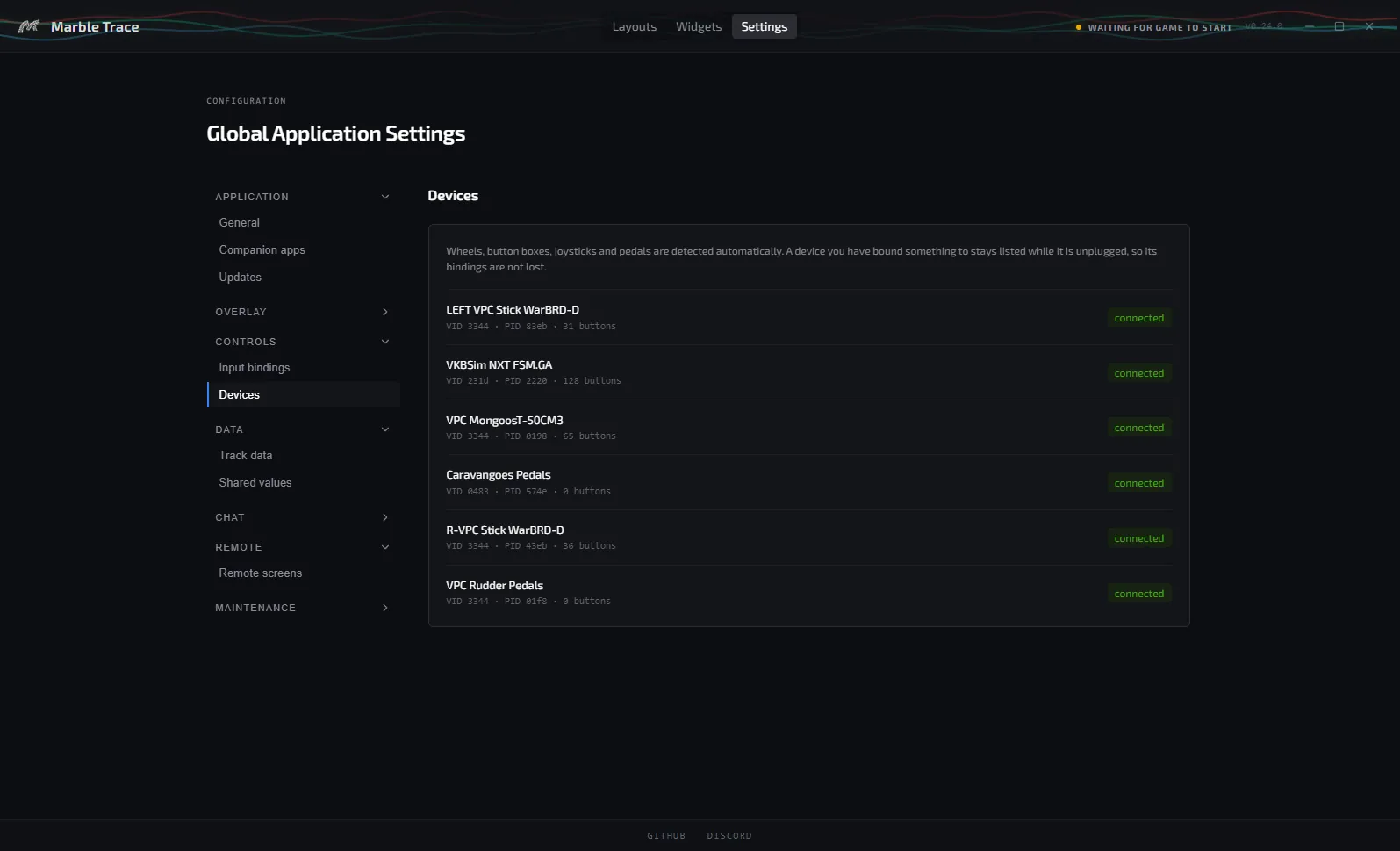Click the "128 buttons" detail line
The width and height of the screenshot is (1400, 851).
(x=534, y=381)
